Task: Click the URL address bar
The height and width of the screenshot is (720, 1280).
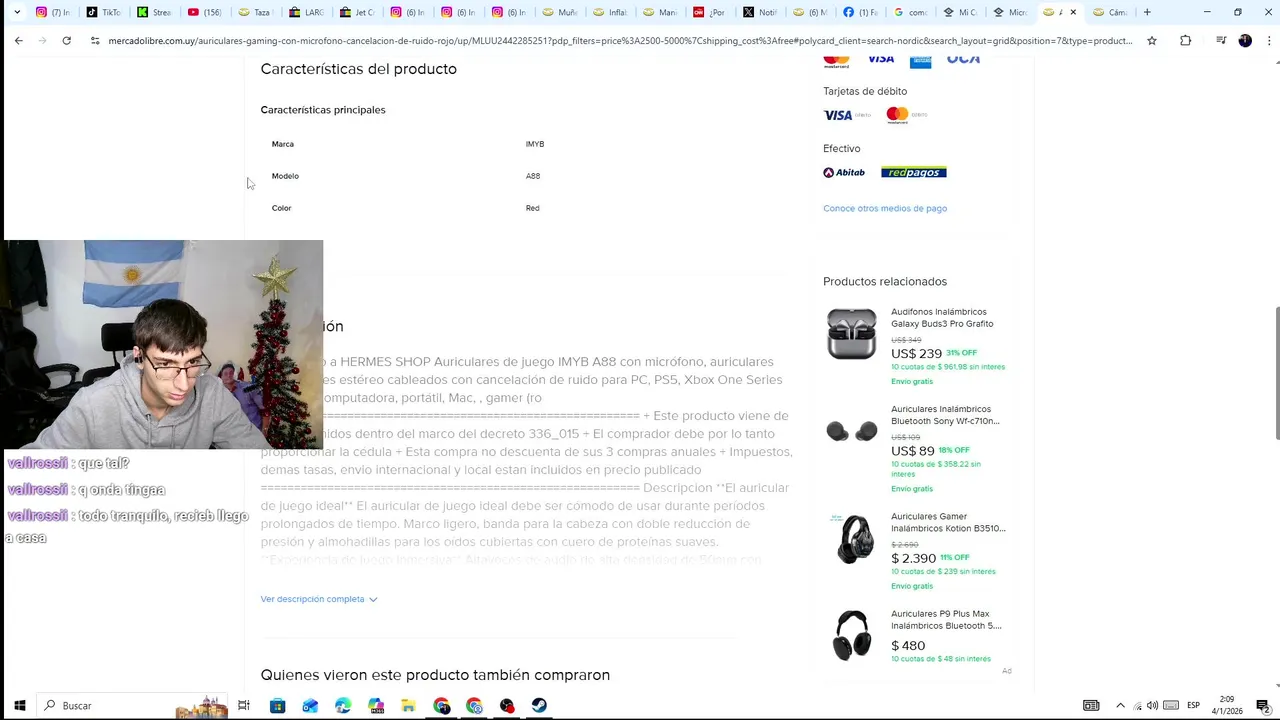Action: [620, 41]
